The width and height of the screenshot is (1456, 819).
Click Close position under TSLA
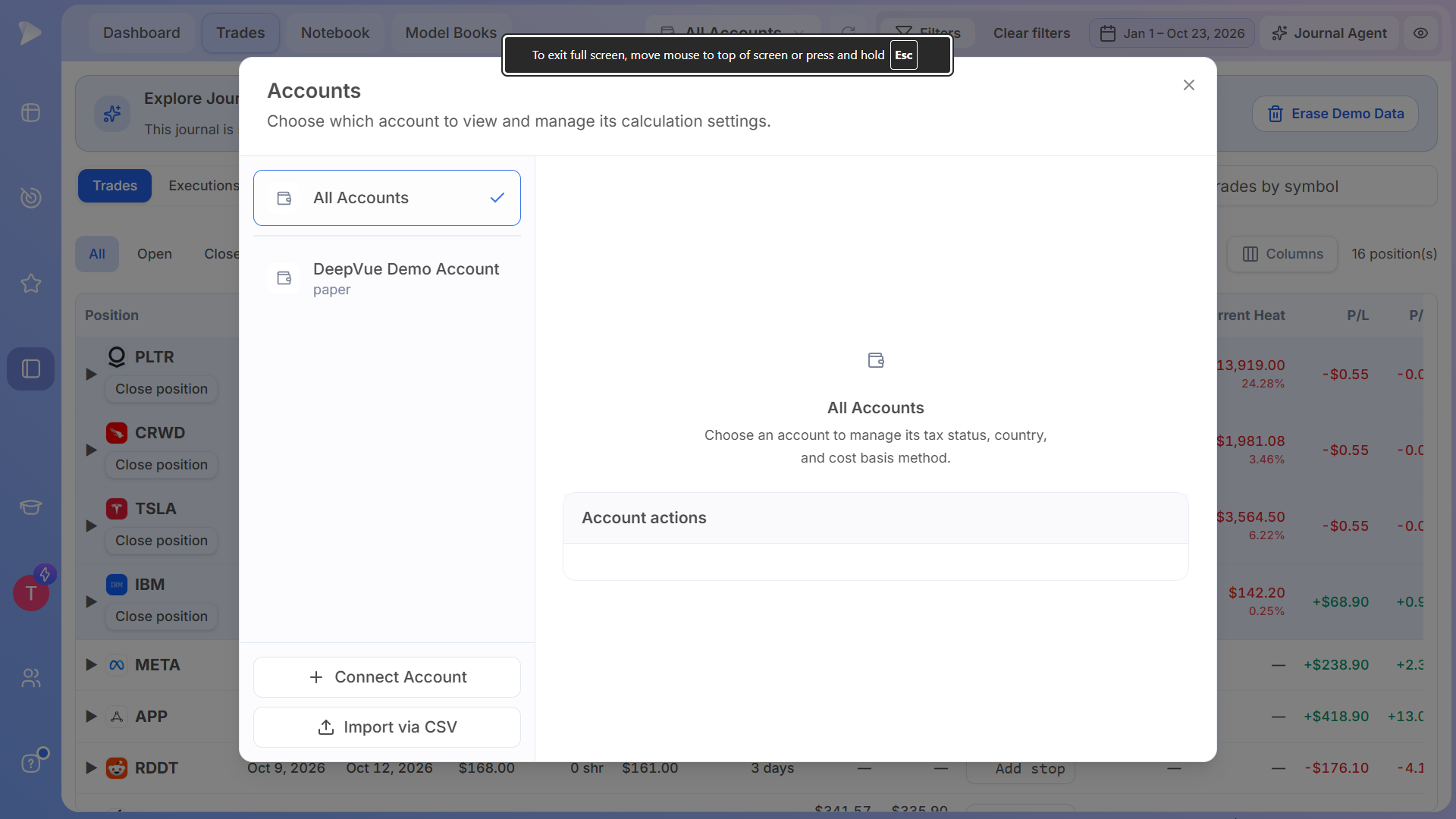tap(162, 541)
